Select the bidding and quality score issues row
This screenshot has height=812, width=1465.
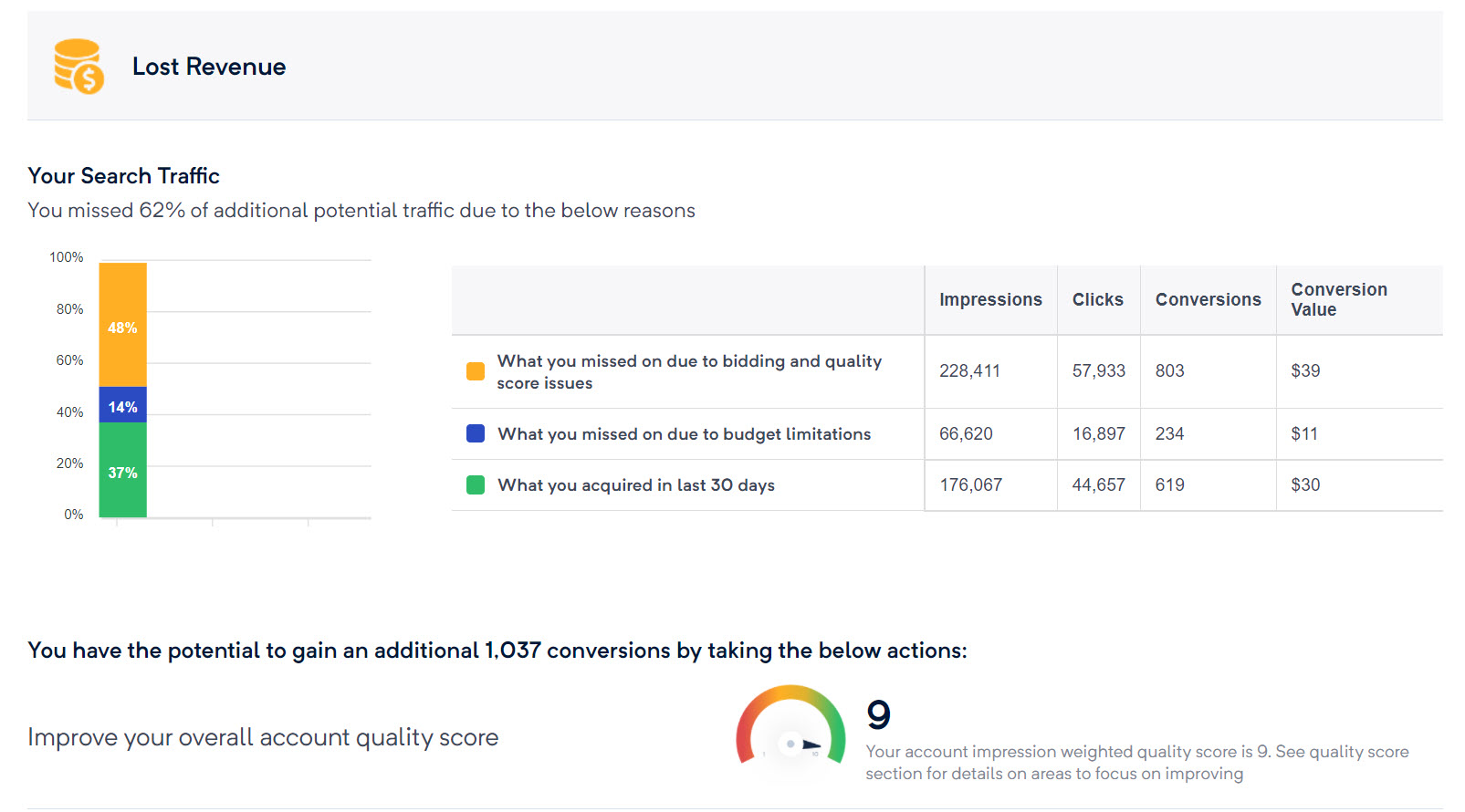click(689, 371)
